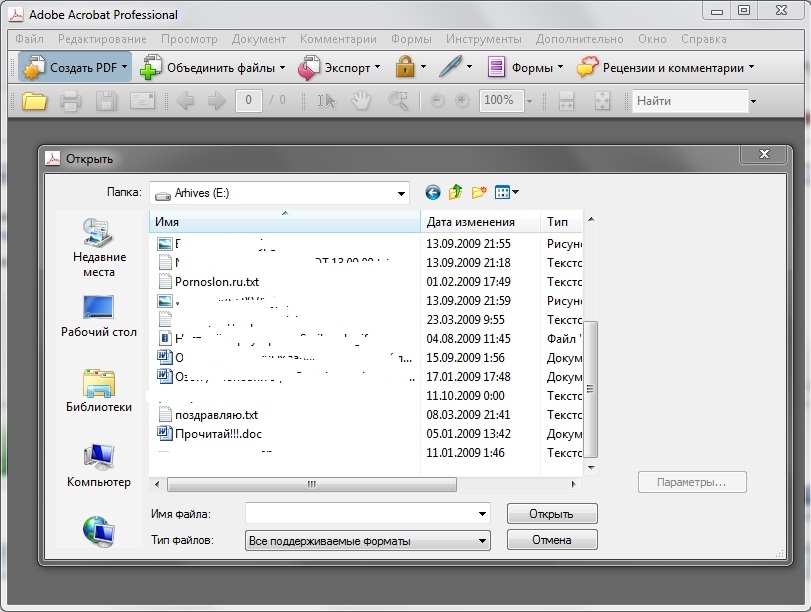Screen dimensions: 811x612
Task: Open the view menu icon dropdown
Action: (507, 192)
